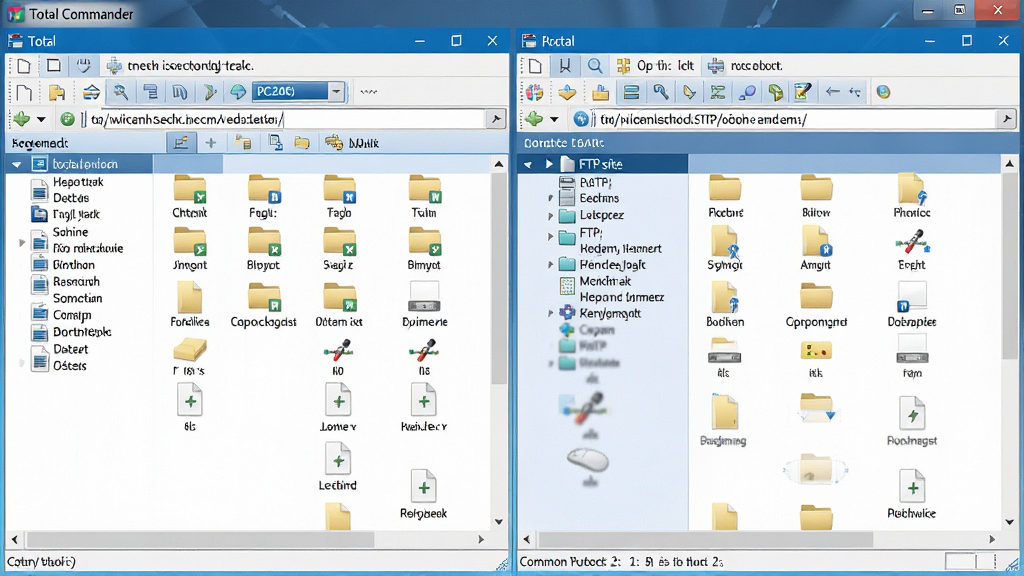Click the square outline icon in Total window toolbar
The image size is (1024, 576).
click(x=54, y=65)
